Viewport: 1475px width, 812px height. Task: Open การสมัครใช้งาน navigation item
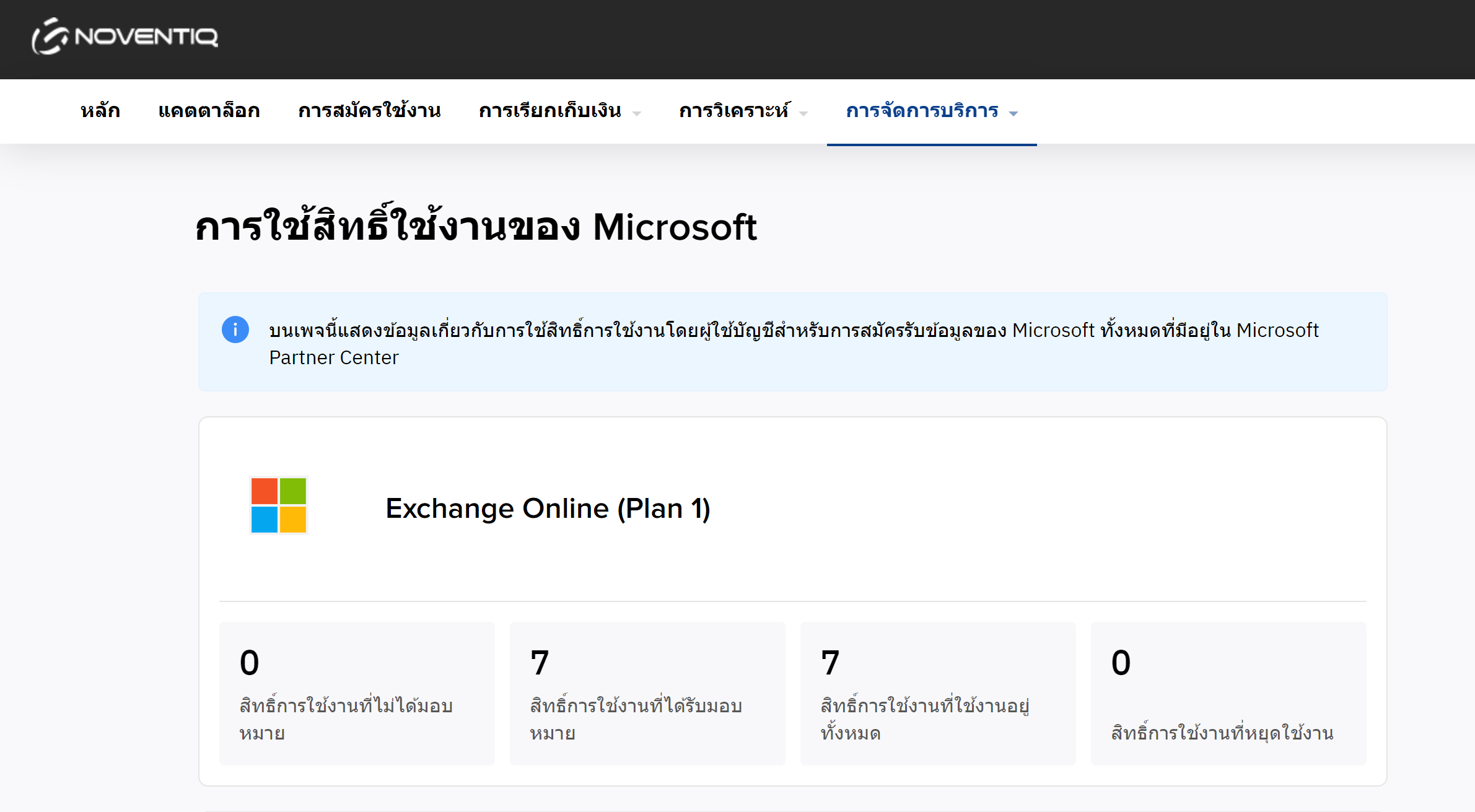tap(369, 111)
